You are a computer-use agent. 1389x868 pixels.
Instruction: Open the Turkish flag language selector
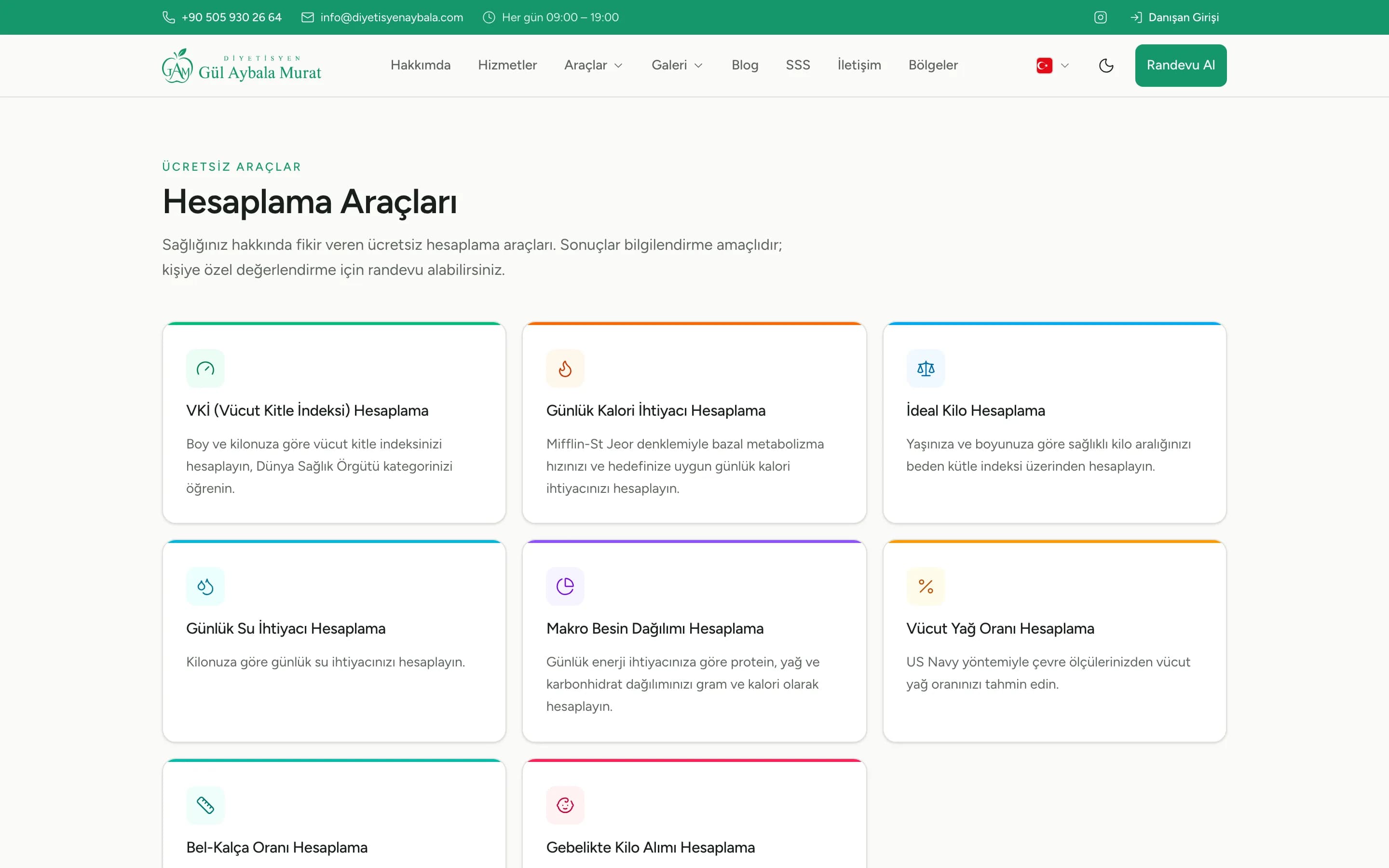(x=1052, y=66)
